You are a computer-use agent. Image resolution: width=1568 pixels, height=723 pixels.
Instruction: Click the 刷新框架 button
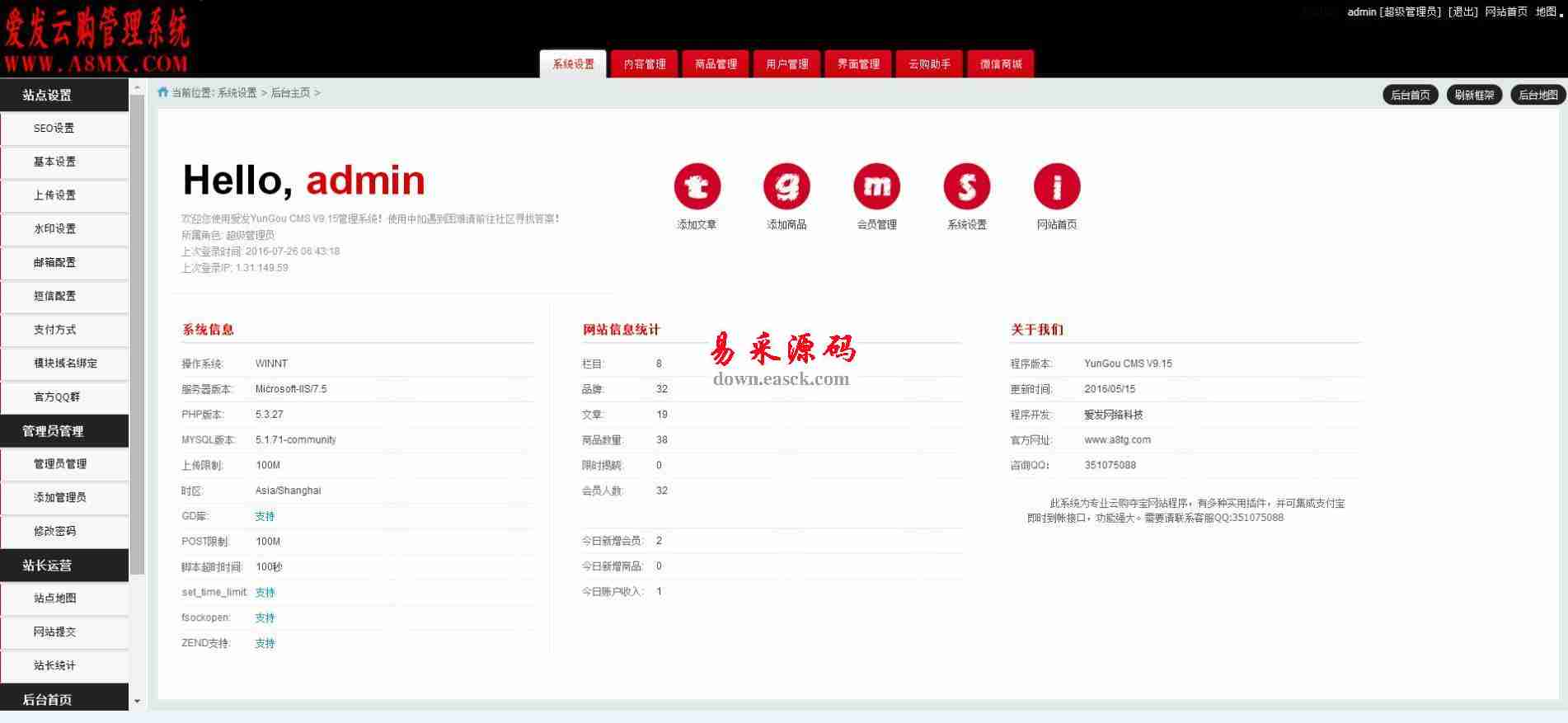(x=1474, y=95)
